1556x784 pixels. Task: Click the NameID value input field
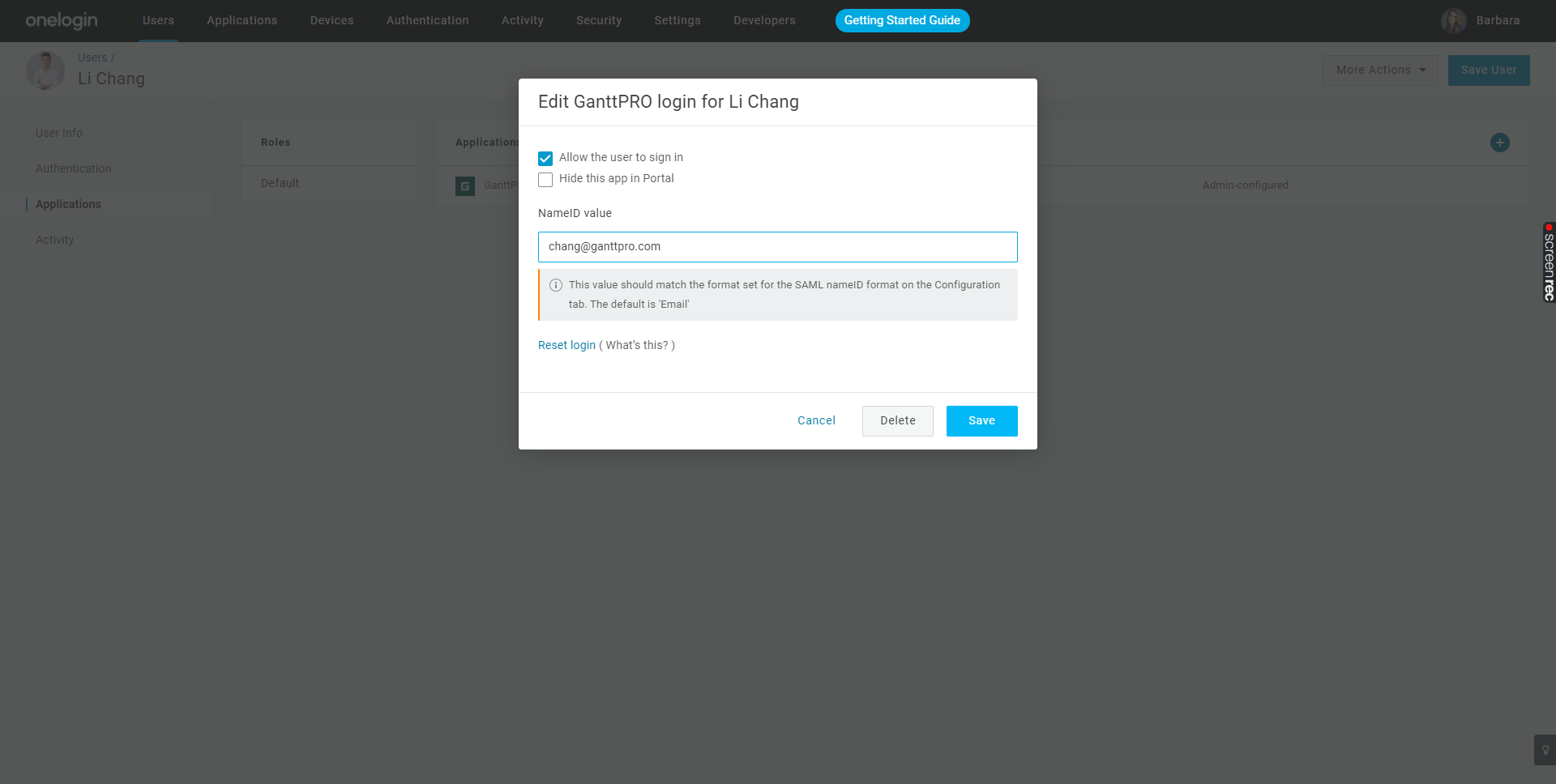coord(777,247)
